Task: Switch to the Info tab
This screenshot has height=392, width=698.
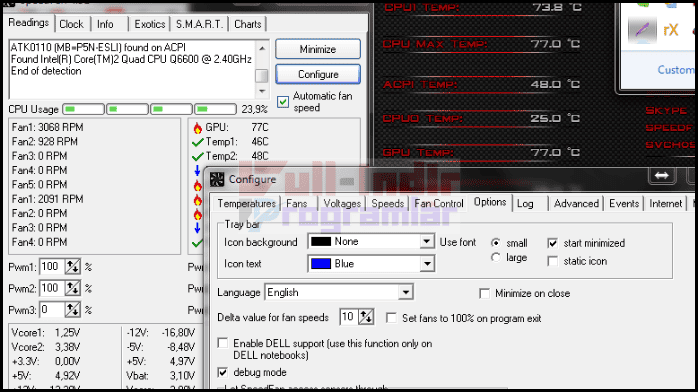Action: (105, 24)
